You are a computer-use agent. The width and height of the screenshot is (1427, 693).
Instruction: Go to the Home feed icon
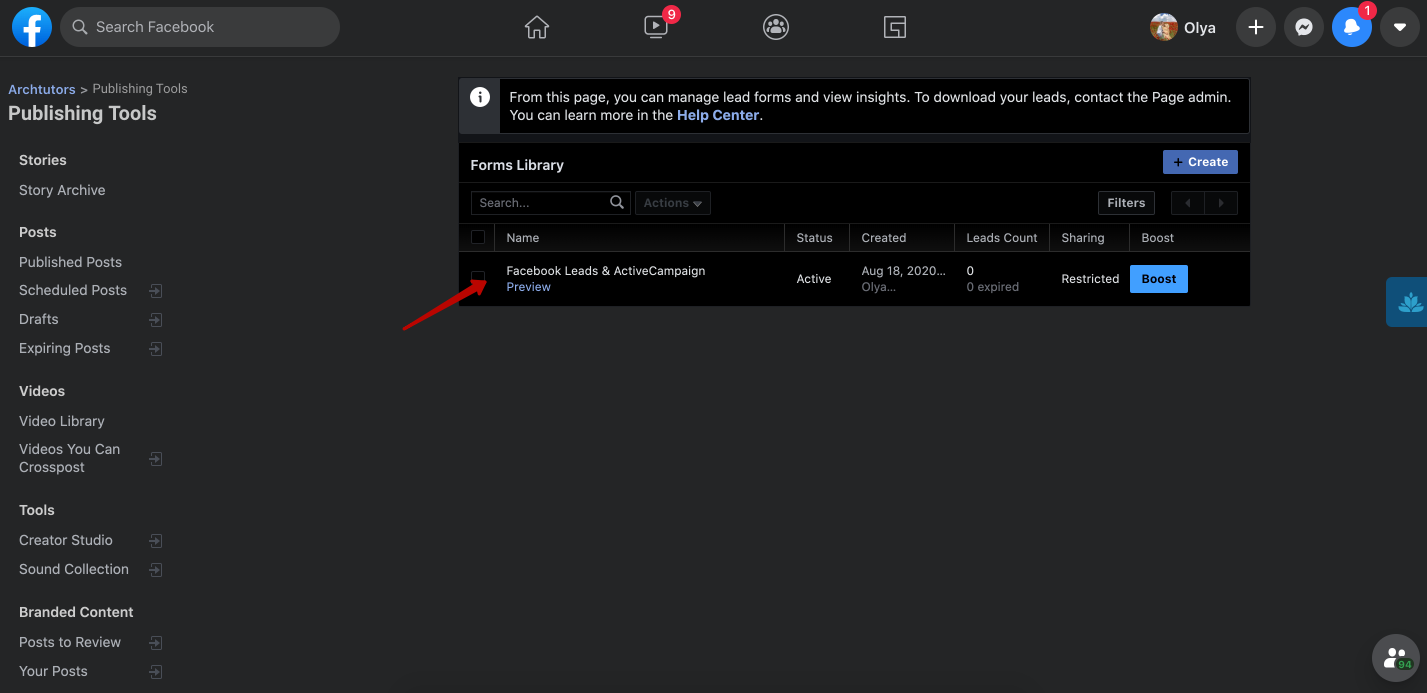tap(537, 28)
